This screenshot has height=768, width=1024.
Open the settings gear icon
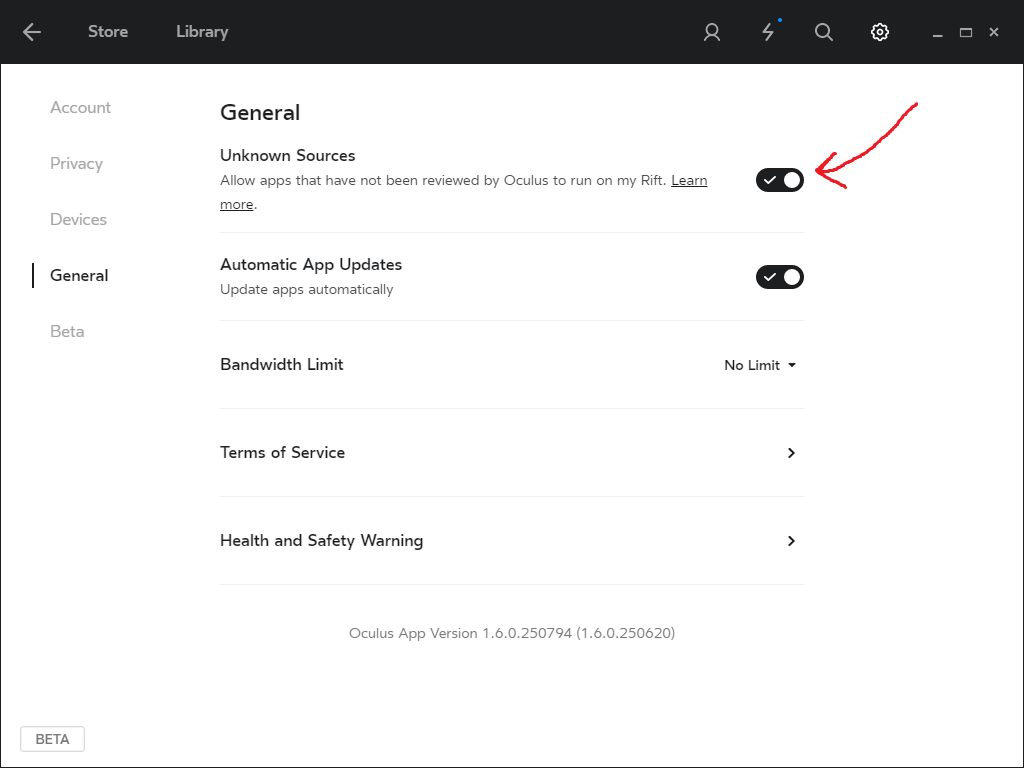[880, 32]
